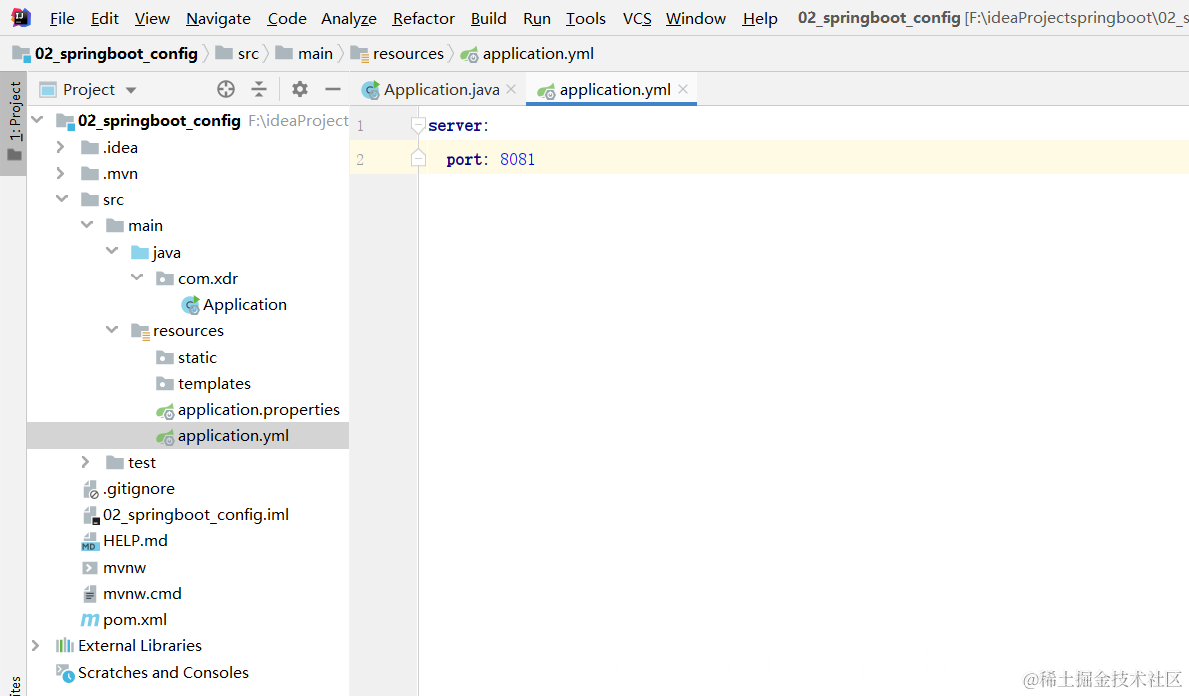
Task: Collapse the 02_springboot_config root node
Action: point(37,120)
